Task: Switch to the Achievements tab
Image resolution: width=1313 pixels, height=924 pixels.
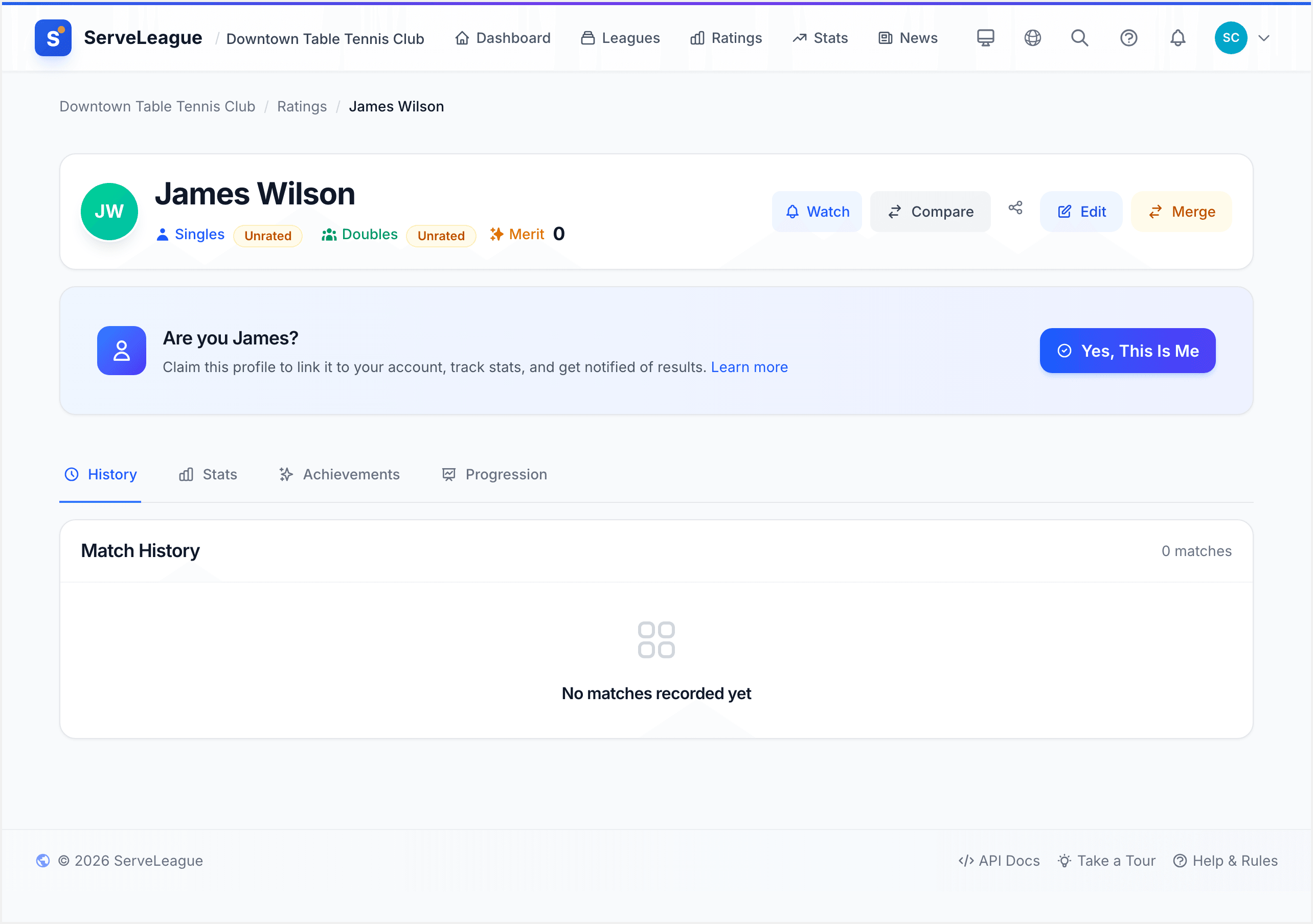Action: (x=339, y=475)
